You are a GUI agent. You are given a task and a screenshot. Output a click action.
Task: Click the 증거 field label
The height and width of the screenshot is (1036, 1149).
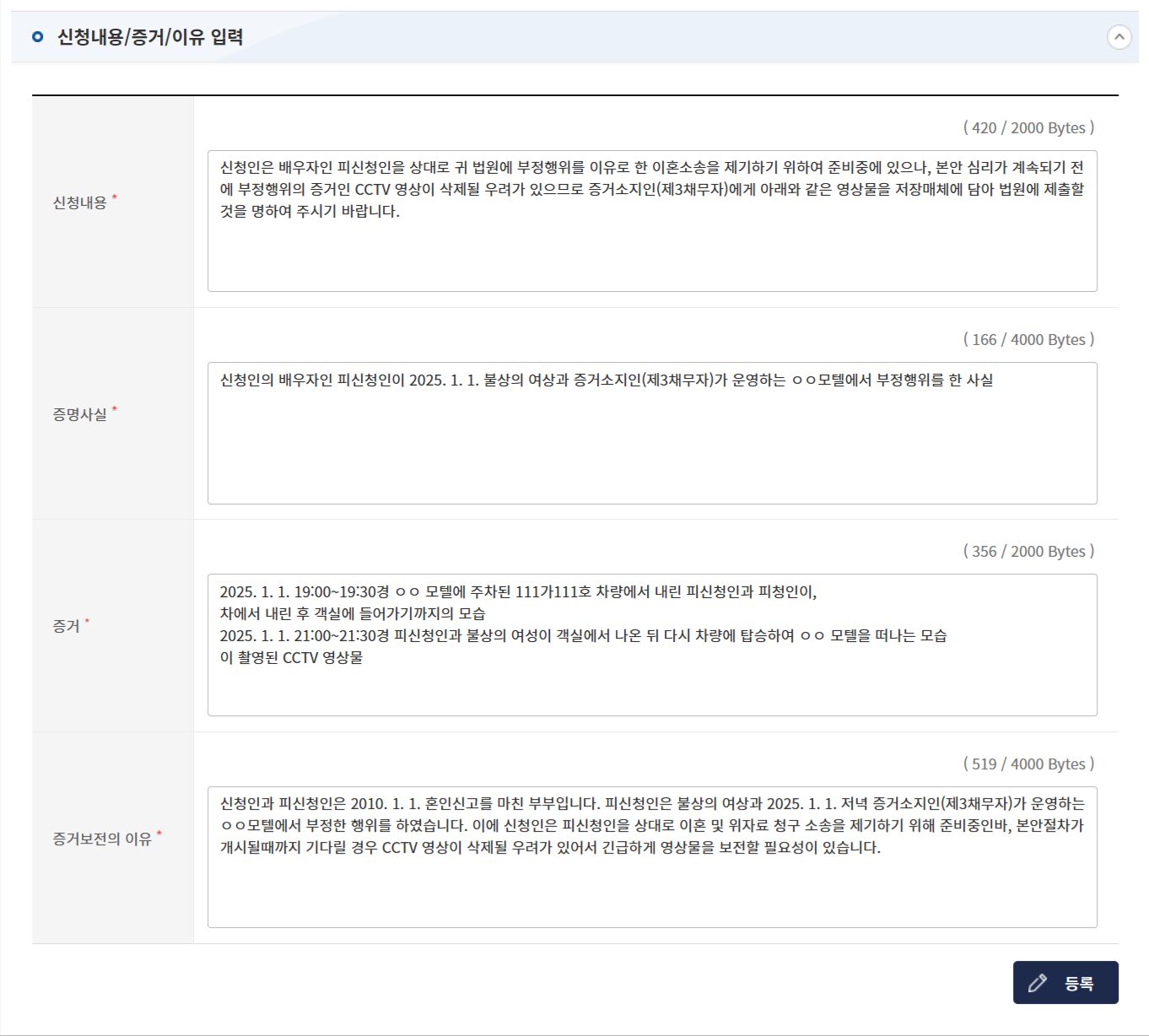pyautogui.click(x=66, y=624)
